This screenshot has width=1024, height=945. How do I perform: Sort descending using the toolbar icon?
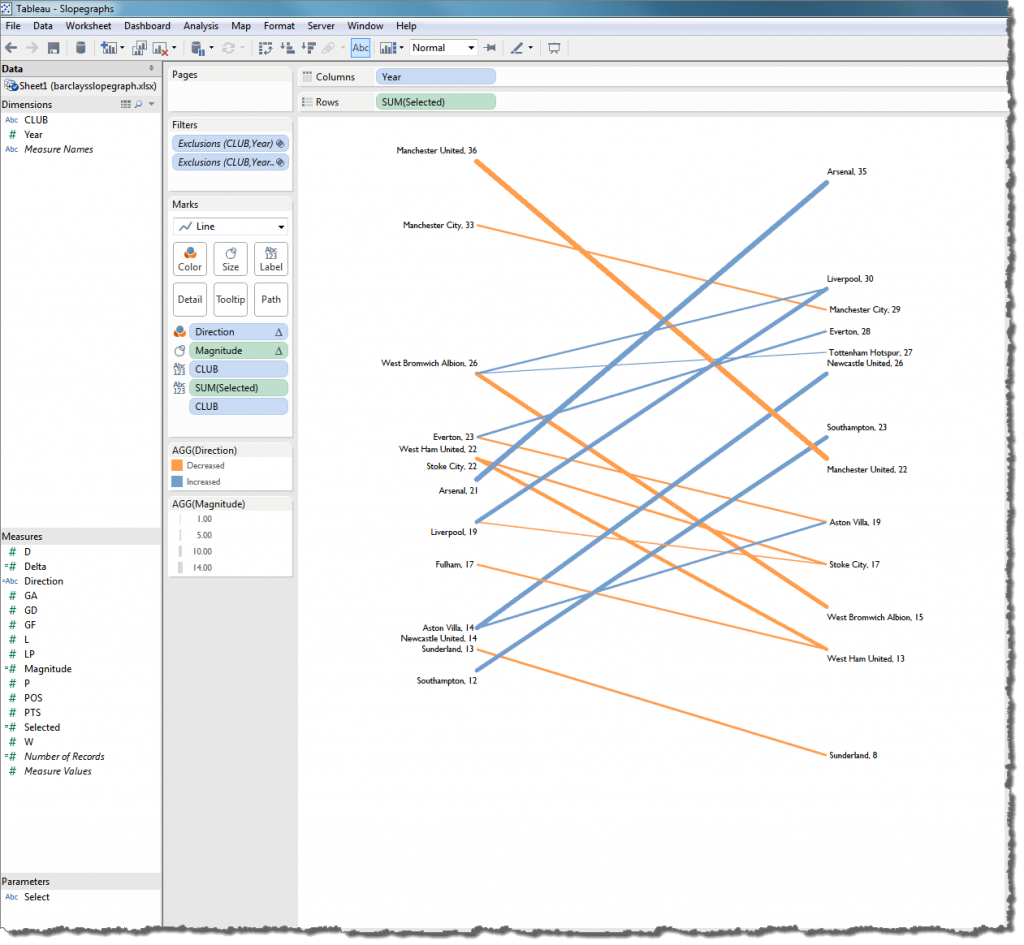pos(308,47)
